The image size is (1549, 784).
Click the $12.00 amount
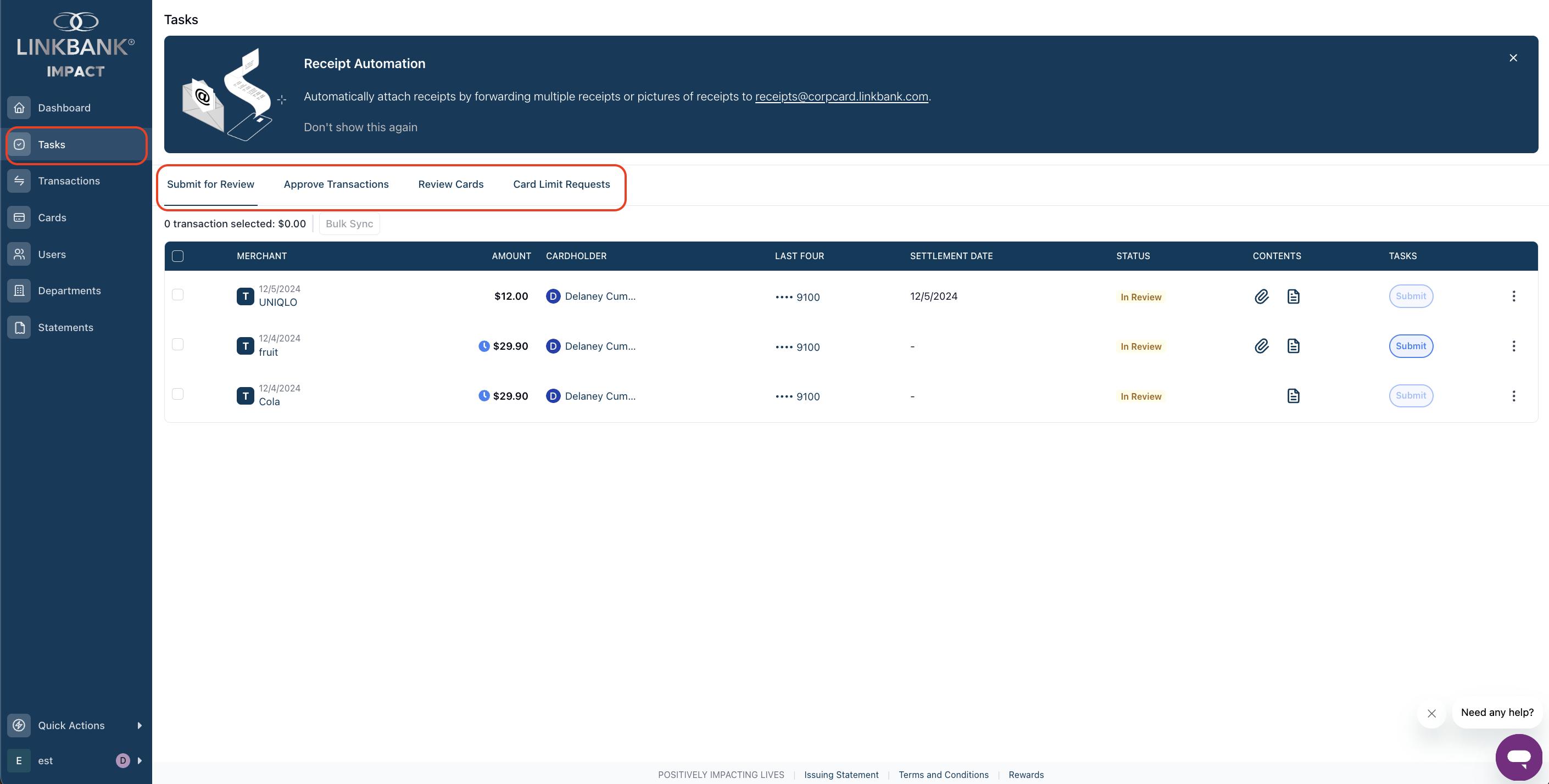pos(510,296)
